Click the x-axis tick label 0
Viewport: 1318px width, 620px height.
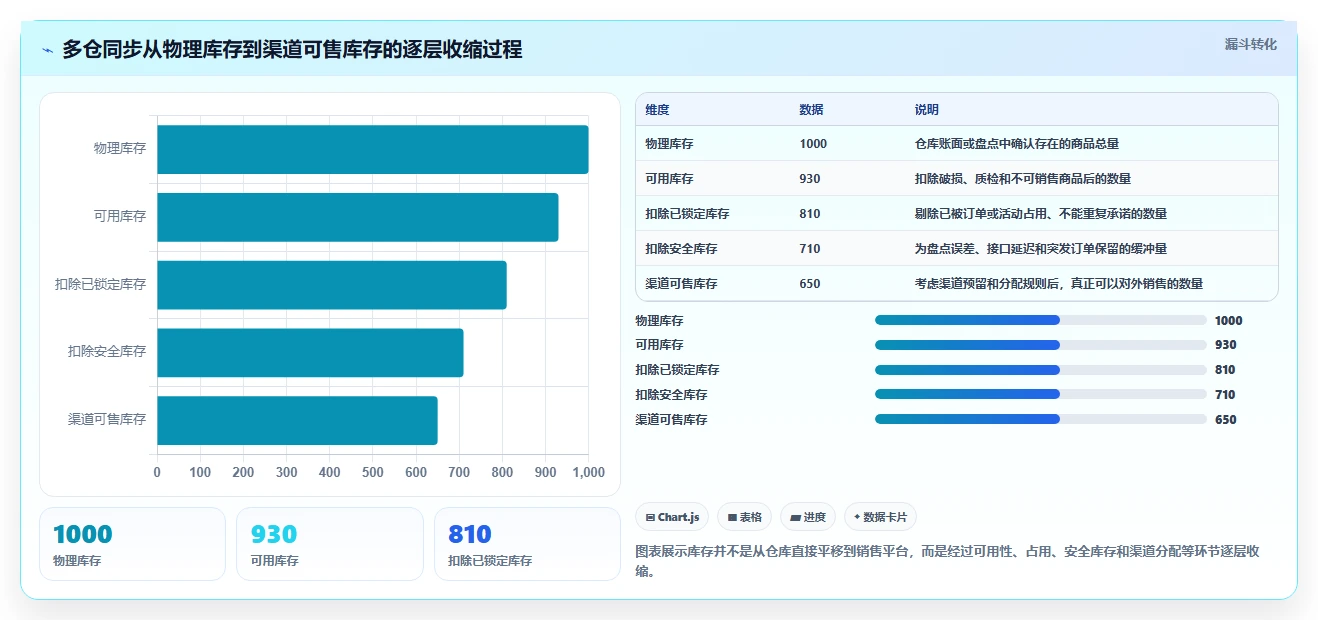coord(157,472)
